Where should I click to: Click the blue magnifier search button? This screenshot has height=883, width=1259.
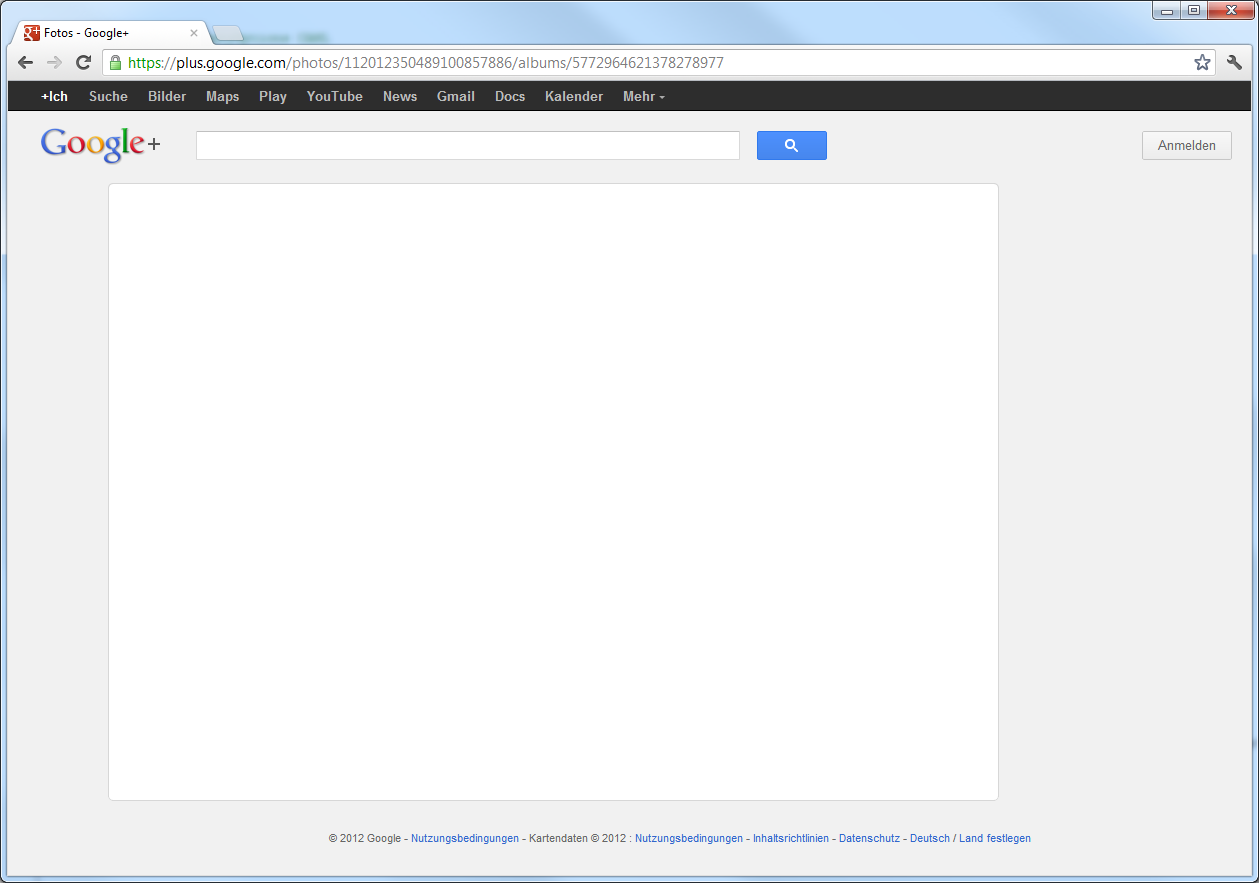(x=792, y=145)
